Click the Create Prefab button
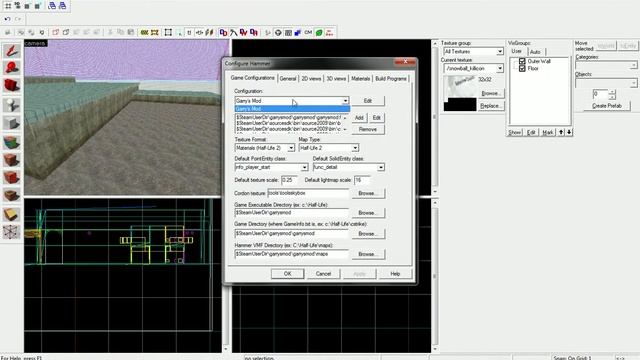Screen dimensions: 640x360 [607, 106]
